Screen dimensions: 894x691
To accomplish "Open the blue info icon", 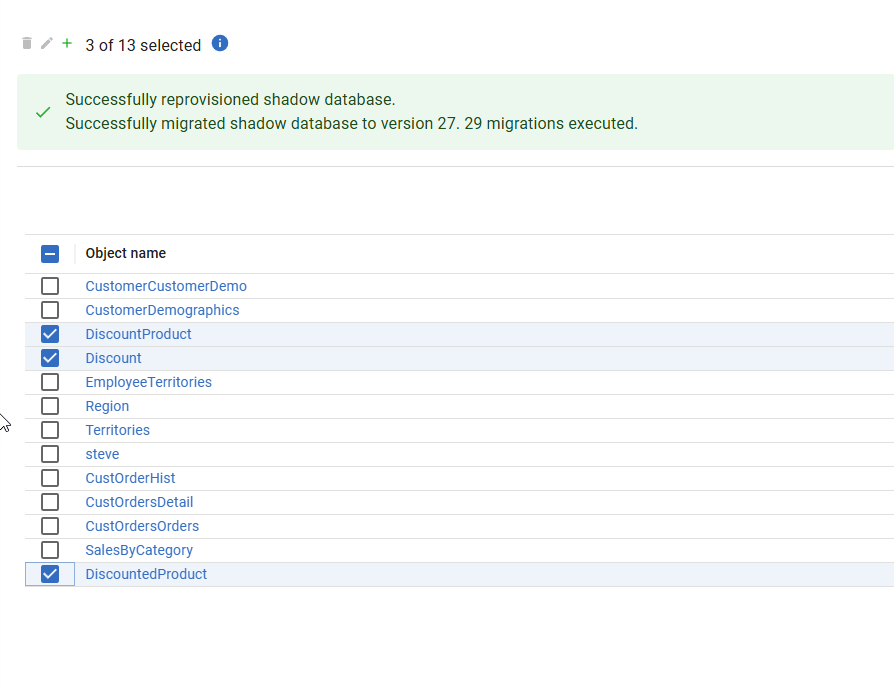I will click(220, 43).
